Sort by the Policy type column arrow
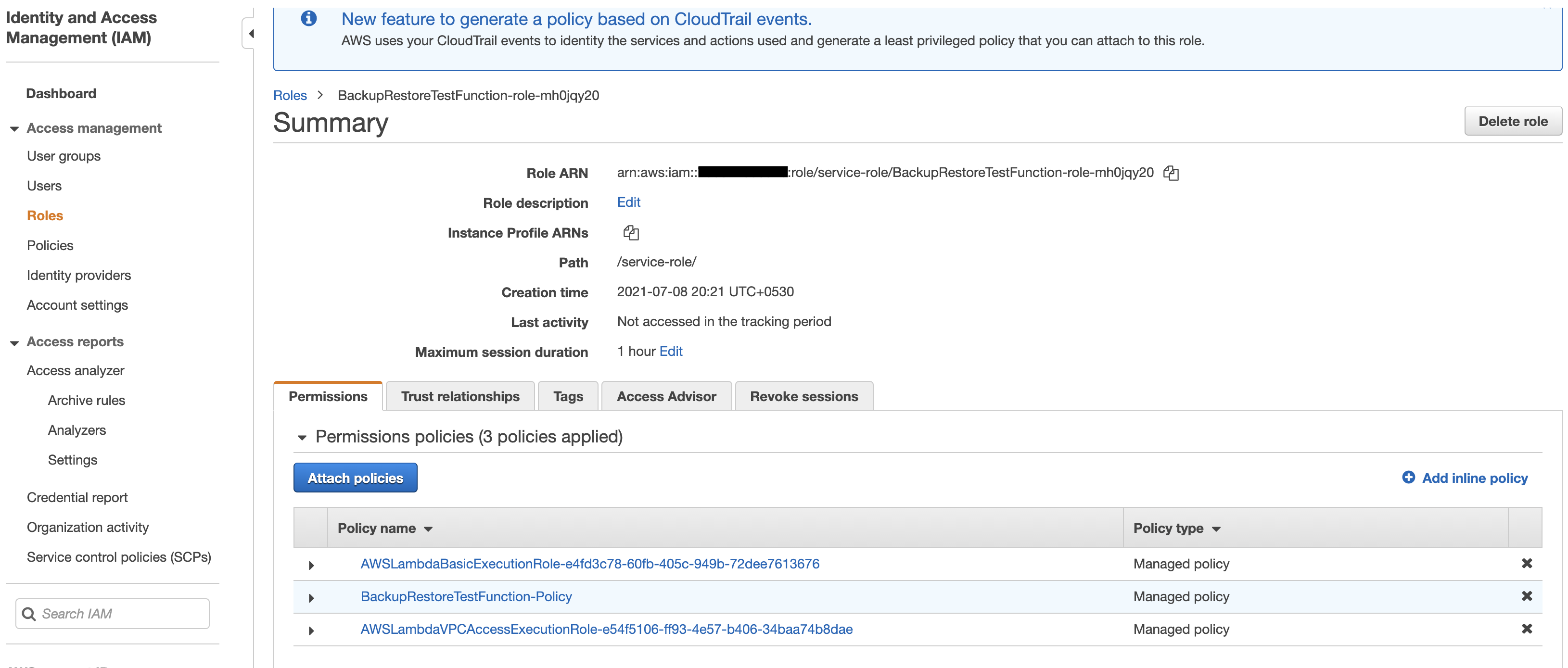The width and height of the screenshot is (1568, 668). (1216, 529)
